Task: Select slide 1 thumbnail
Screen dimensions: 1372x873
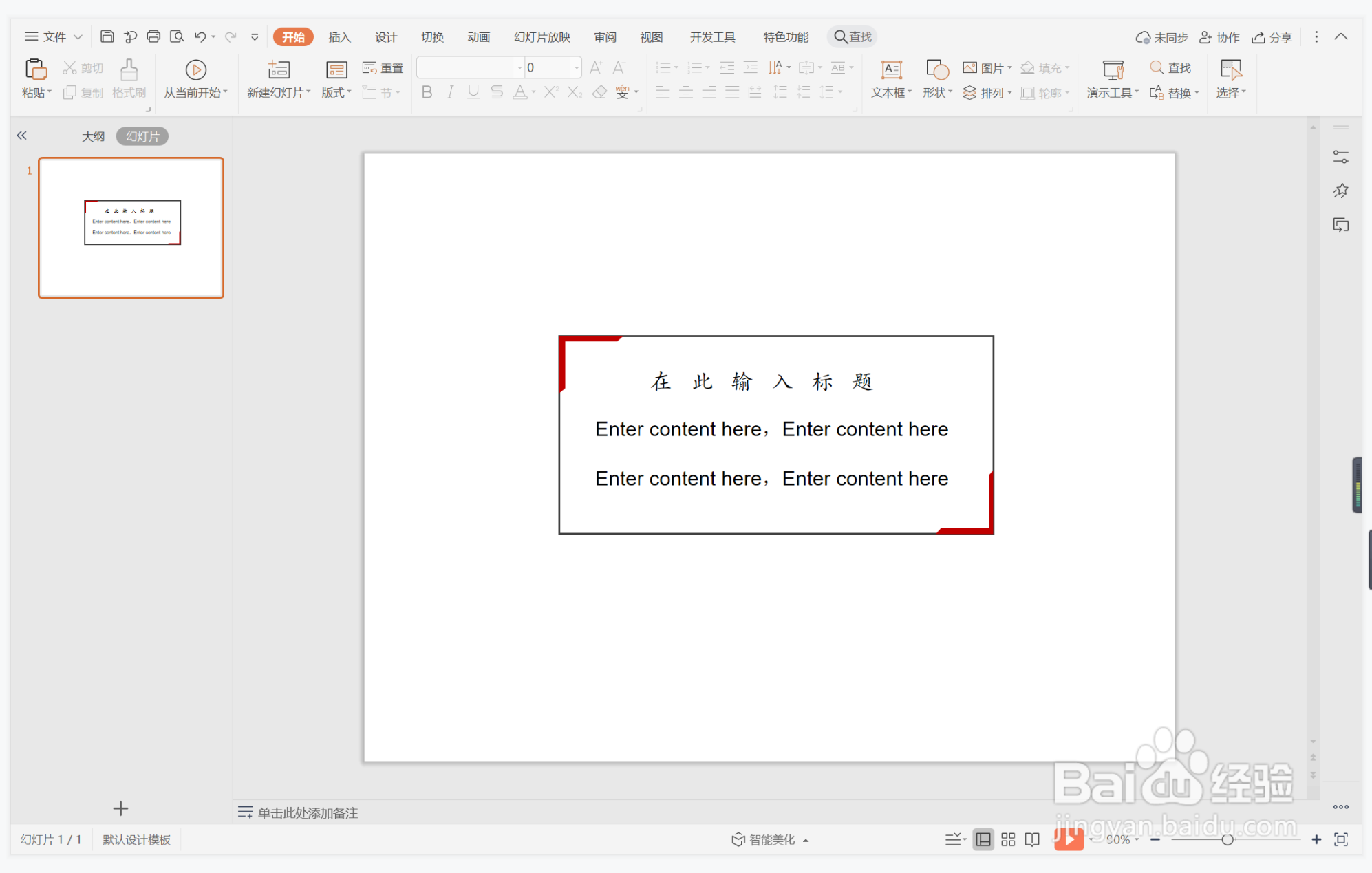Action: click(131, 228)
